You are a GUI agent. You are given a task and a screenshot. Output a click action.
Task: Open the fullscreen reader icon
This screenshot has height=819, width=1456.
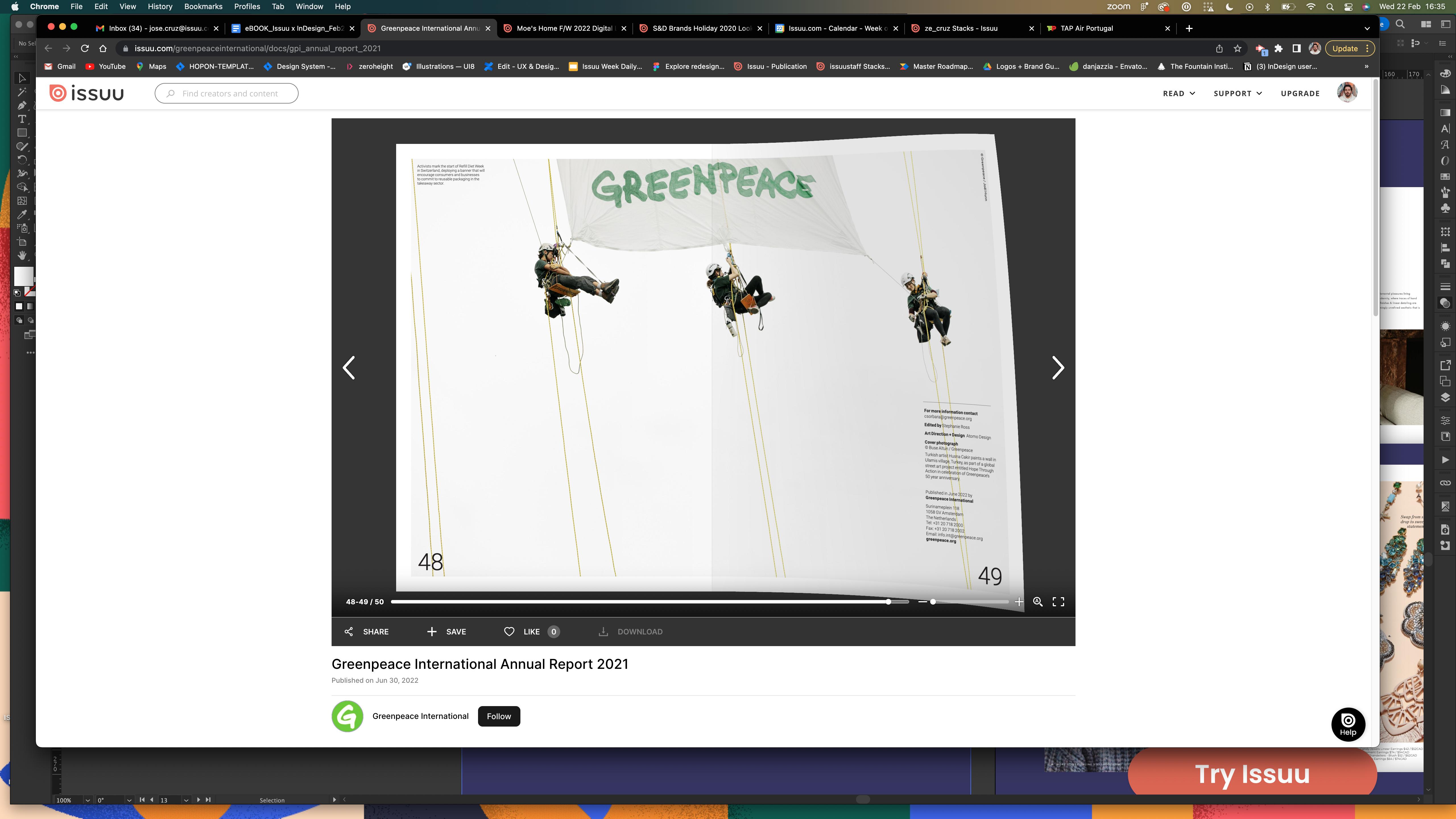(1058, 602)
